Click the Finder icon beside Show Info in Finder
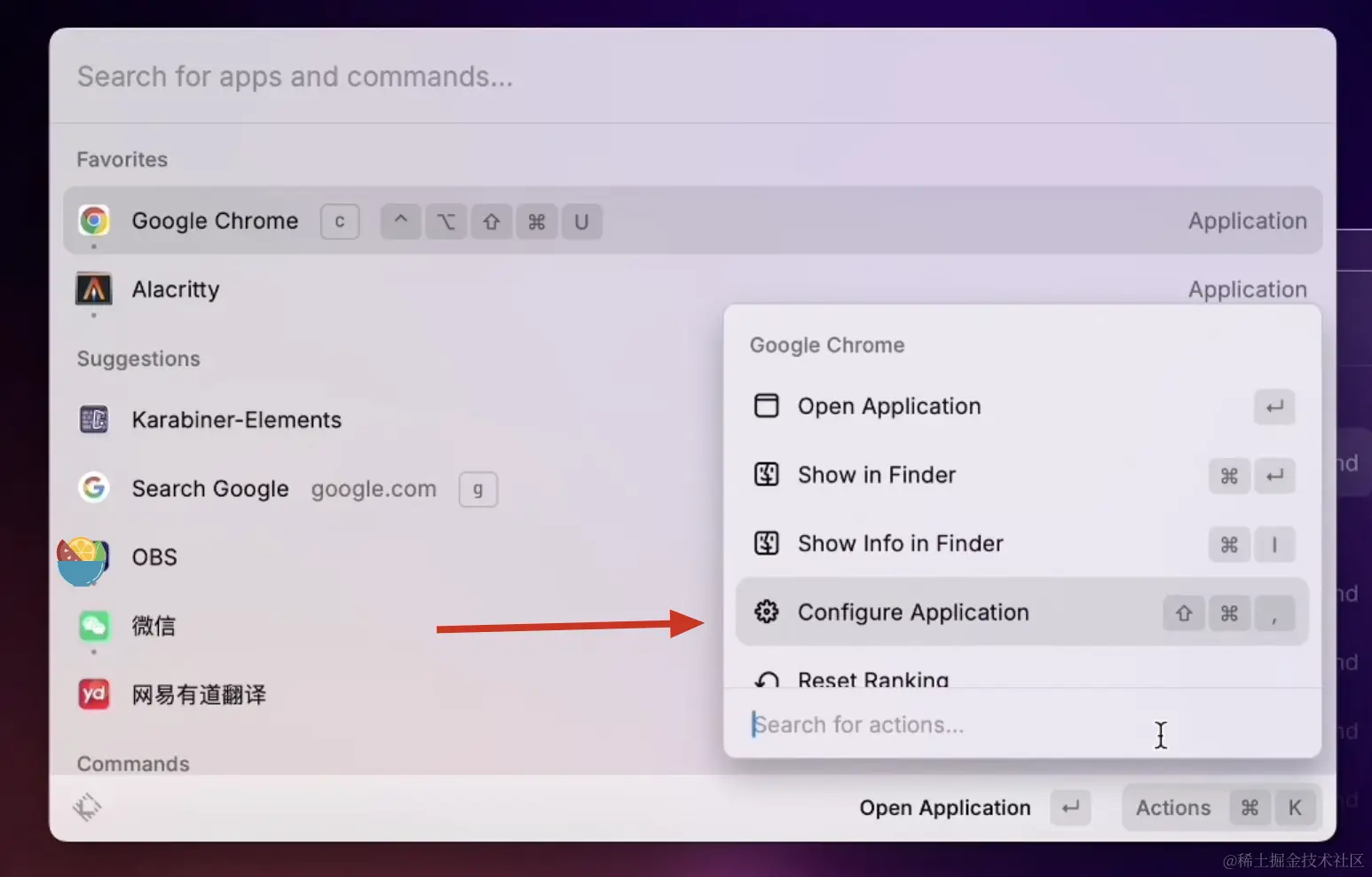1372x877 pixels. point(766,542)
